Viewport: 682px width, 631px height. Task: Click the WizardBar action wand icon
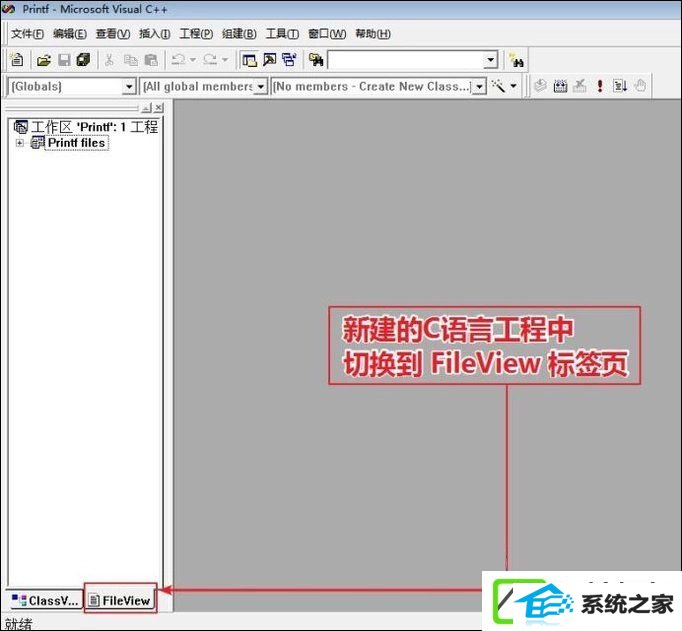point(498,86)
